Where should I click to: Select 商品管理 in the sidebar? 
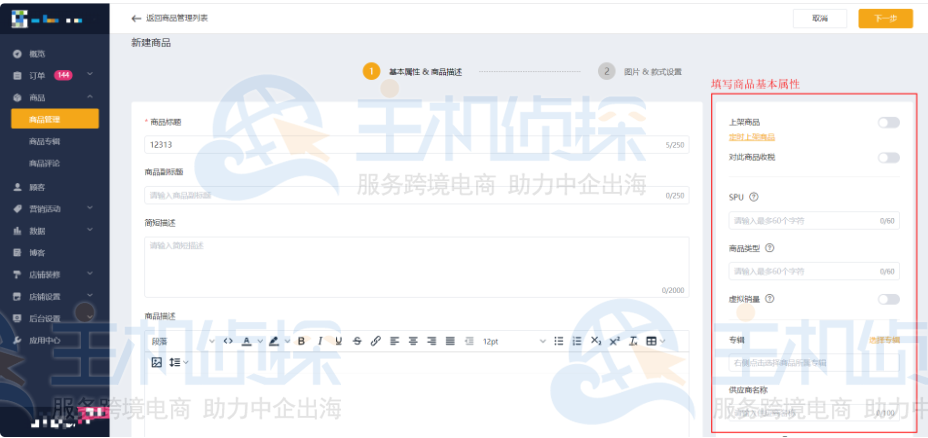(x=55, y=119)
